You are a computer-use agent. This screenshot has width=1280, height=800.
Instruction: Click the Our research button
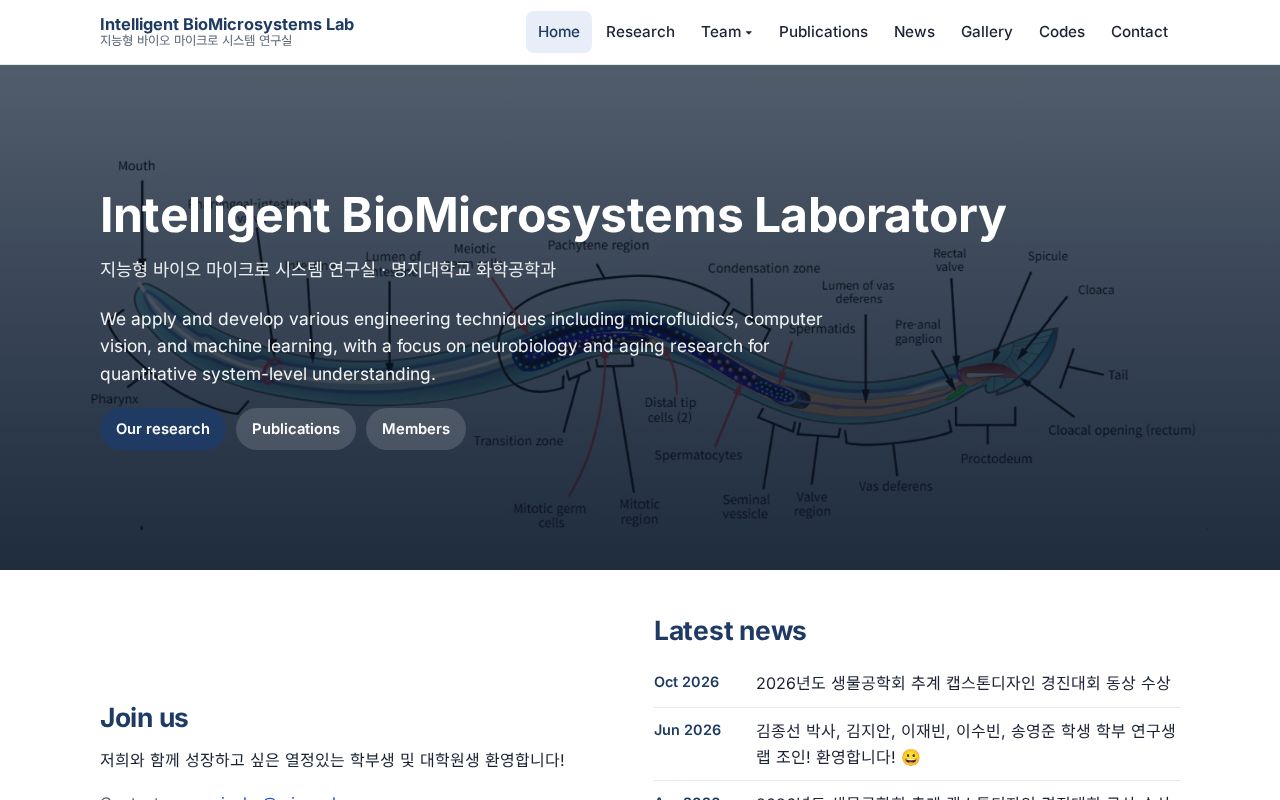(163, 429)
